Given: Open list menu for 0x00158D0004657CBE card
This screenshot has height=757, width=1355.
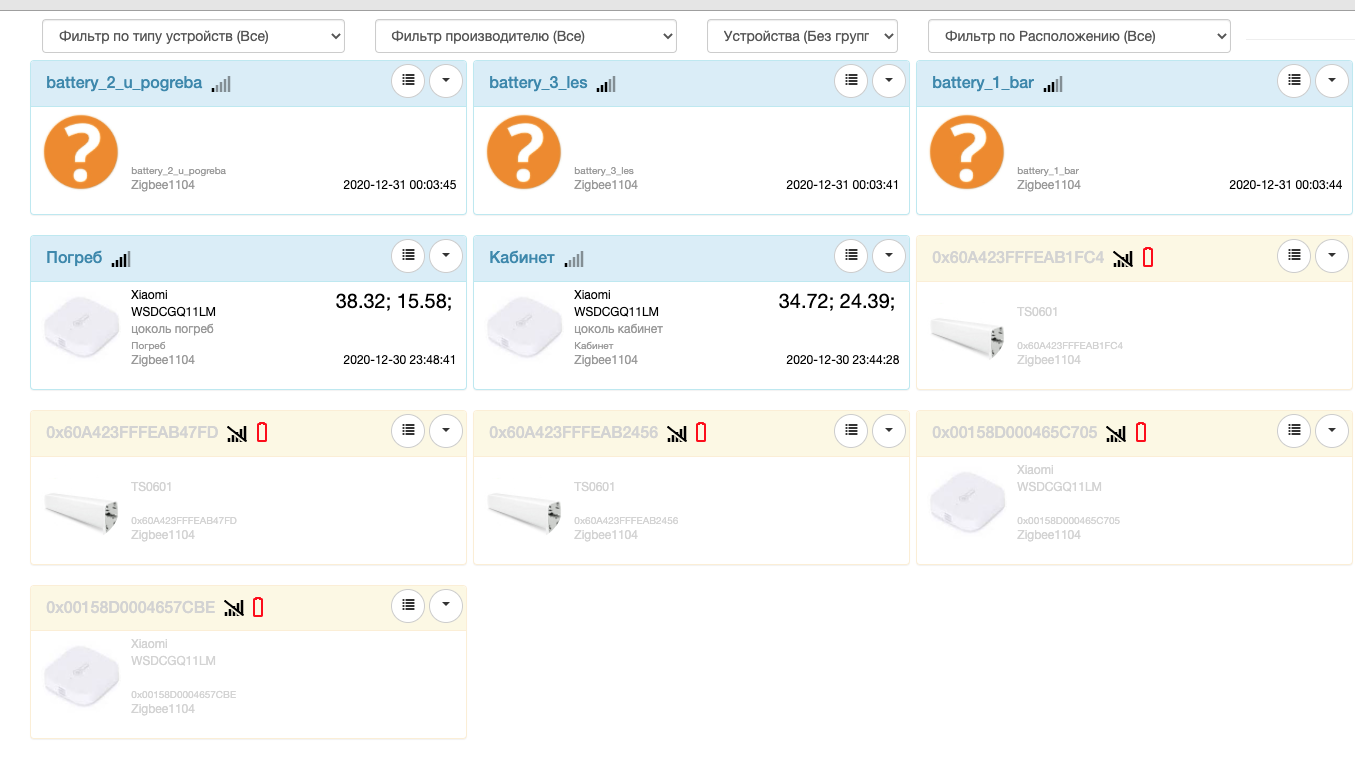Looking at the screenshot, I should (408, 605).
